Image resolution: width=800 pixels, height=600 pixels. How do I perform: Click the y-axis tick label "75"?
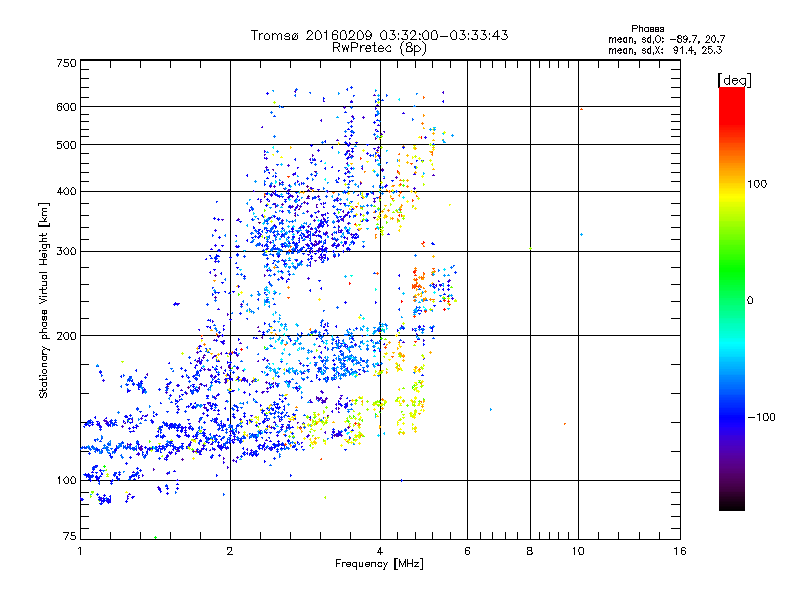pyautogui.click(x=70, y=536)
